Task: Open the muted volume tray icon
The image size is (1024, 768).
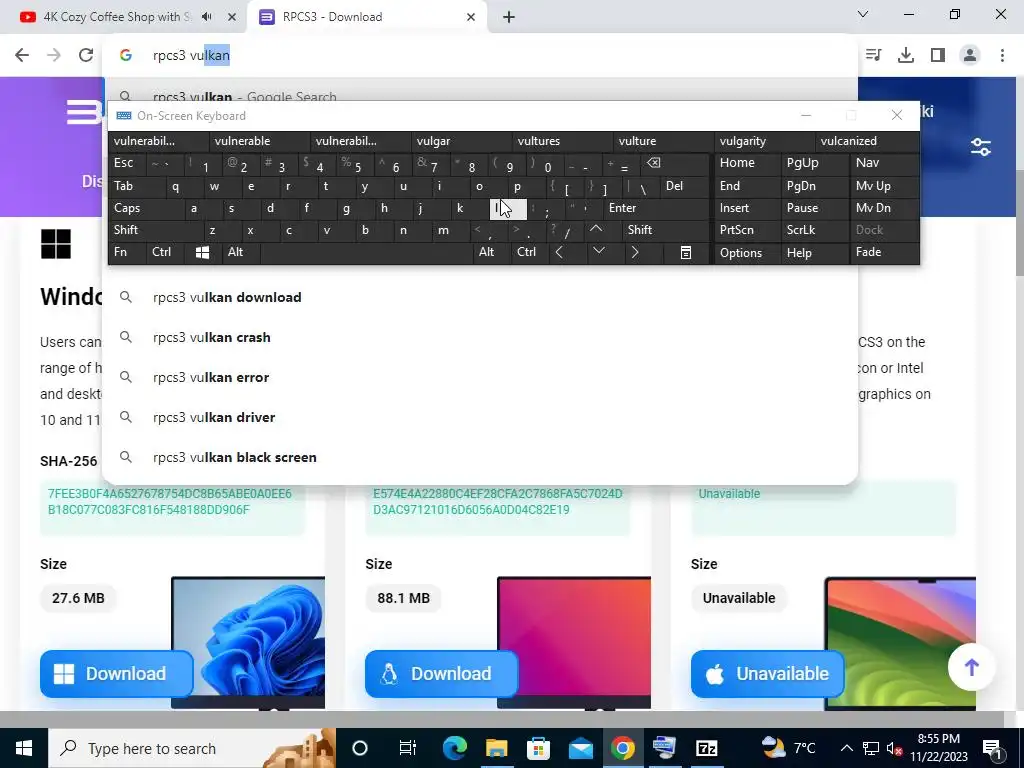Action: point(895,748)
